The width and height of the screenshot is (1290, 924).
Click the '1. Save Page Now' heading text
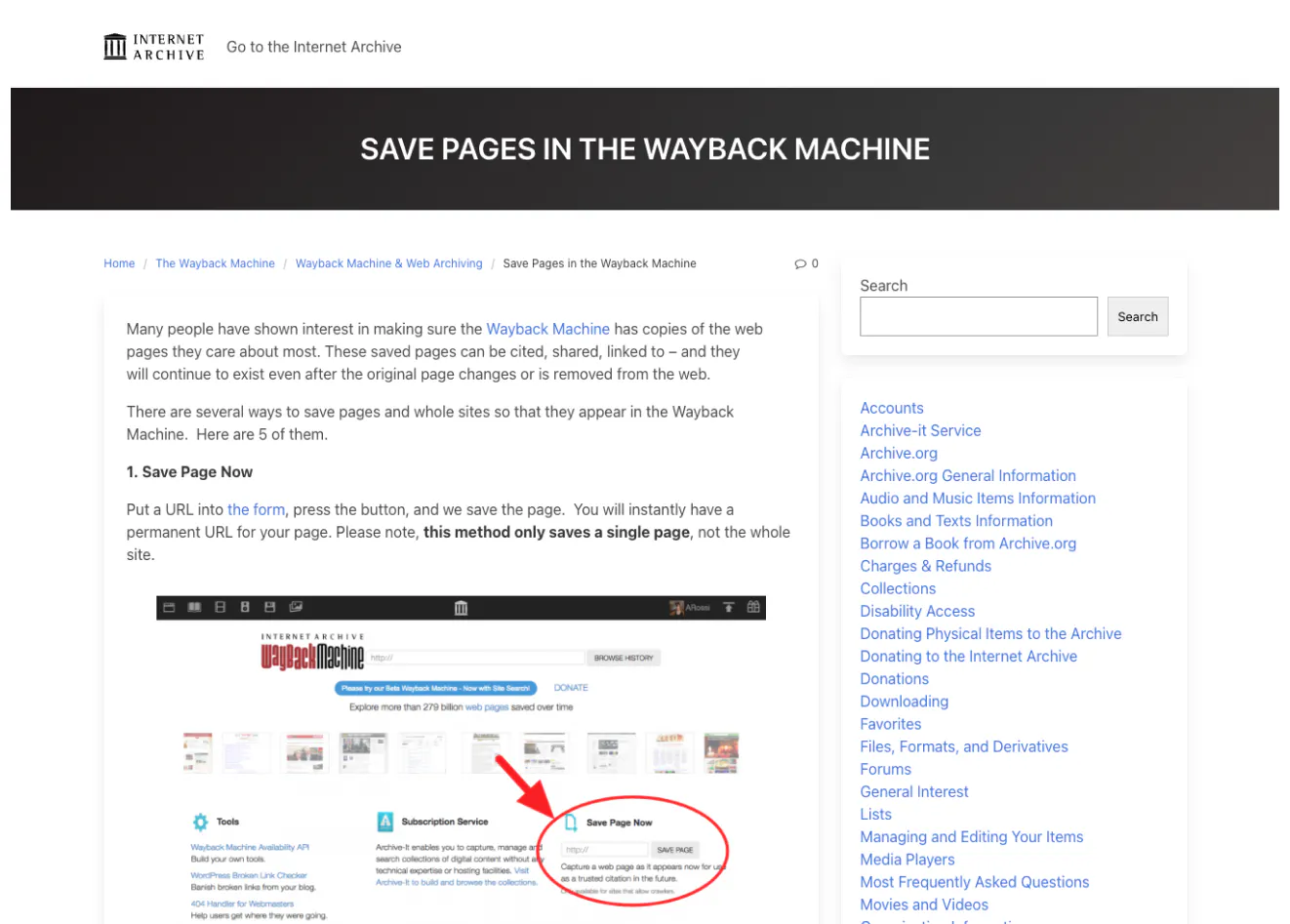[189, 472]
